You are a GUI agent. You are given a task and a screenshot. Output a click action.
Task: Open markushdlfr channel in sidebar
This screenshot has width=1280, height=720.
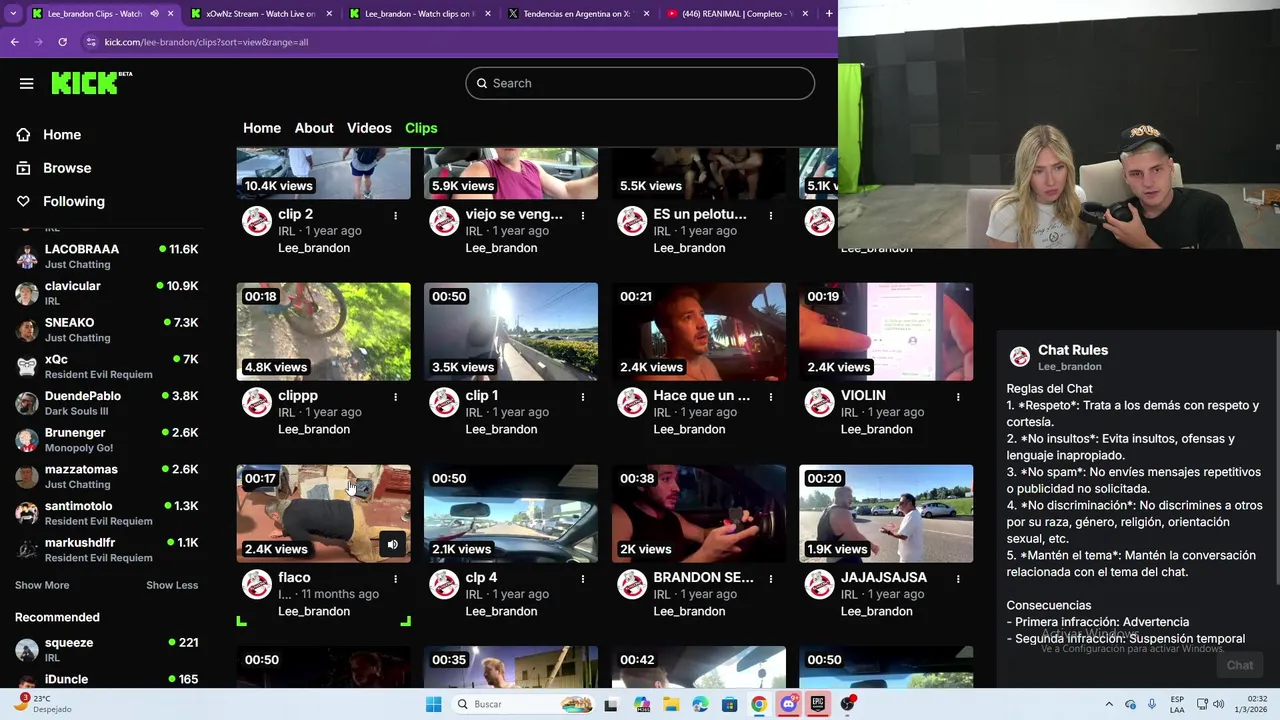click(107, 550)
